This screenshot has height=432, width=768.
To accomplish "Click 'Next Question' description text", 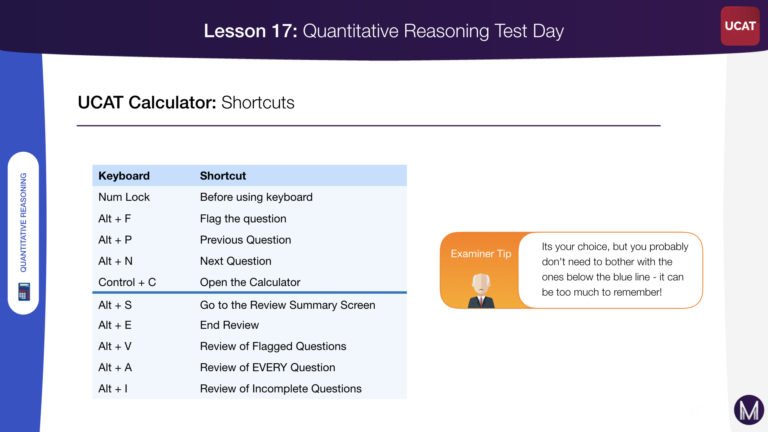I will [236, 261].
